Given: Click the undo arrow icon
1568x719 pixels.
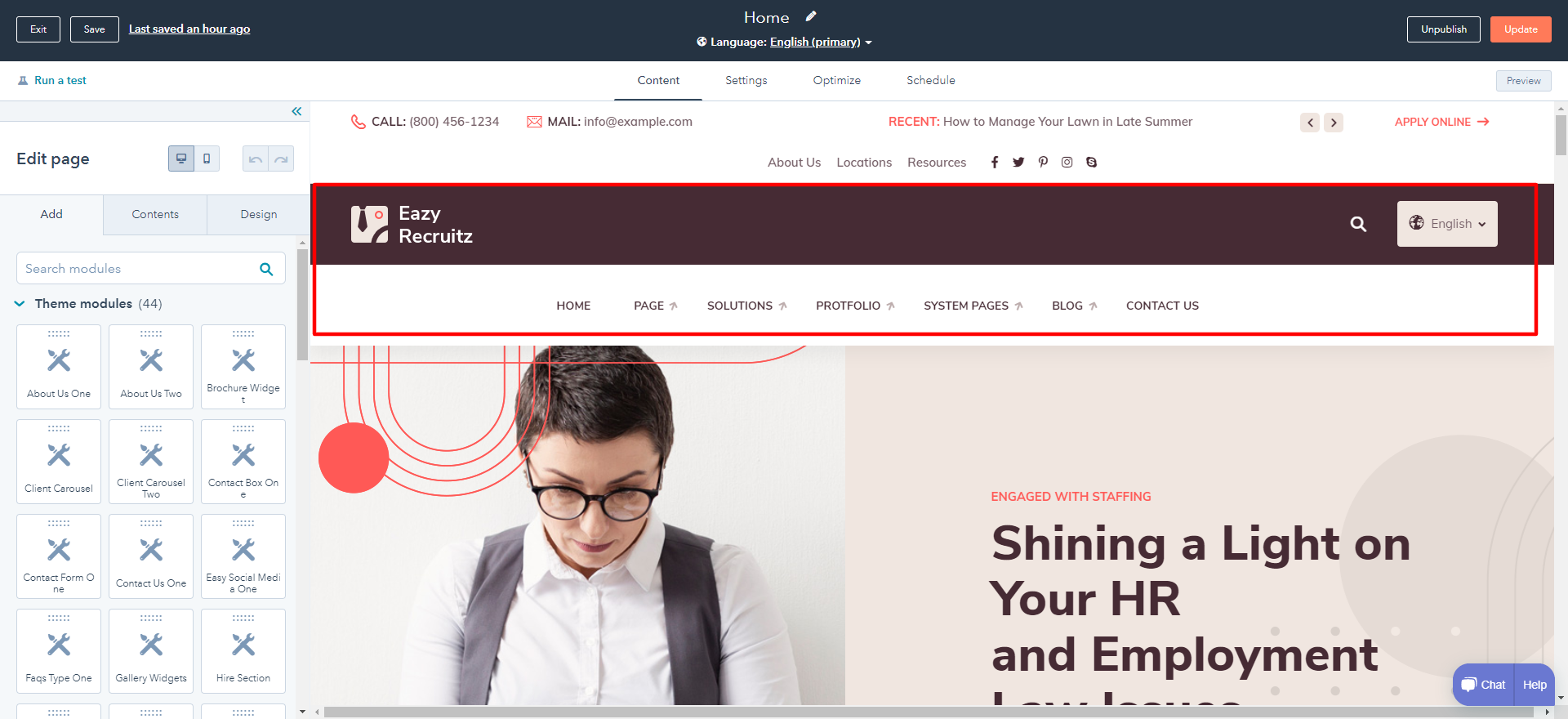Looking at the screenshot, I should pos(256,159).
